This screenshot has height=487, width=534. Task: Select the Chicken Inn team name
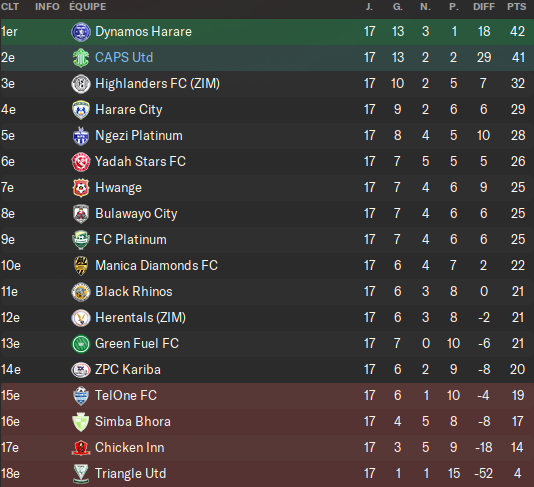click(130, 447)
